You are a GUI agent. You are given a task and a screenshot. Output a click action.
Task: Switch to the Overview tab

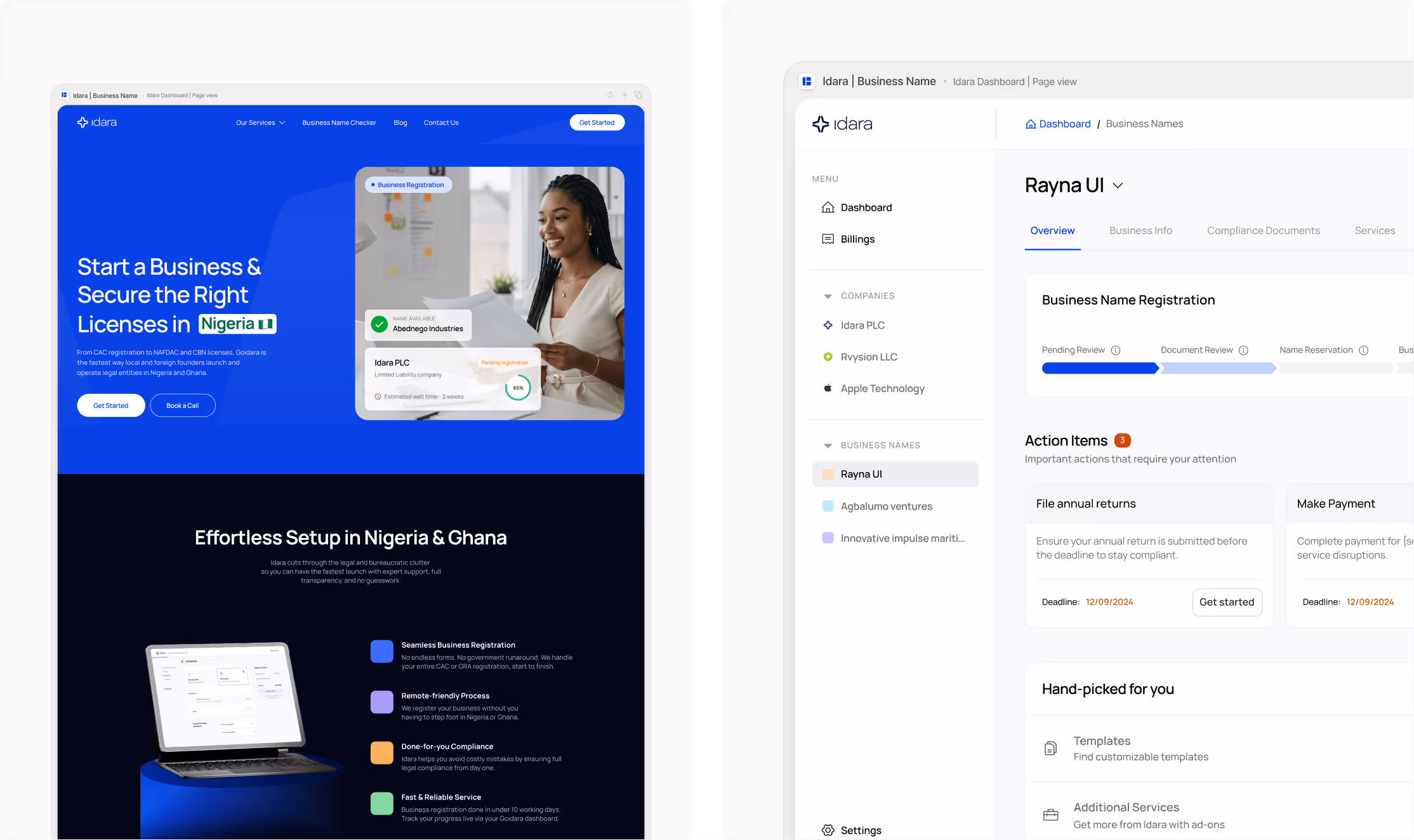coord(1052,231)
